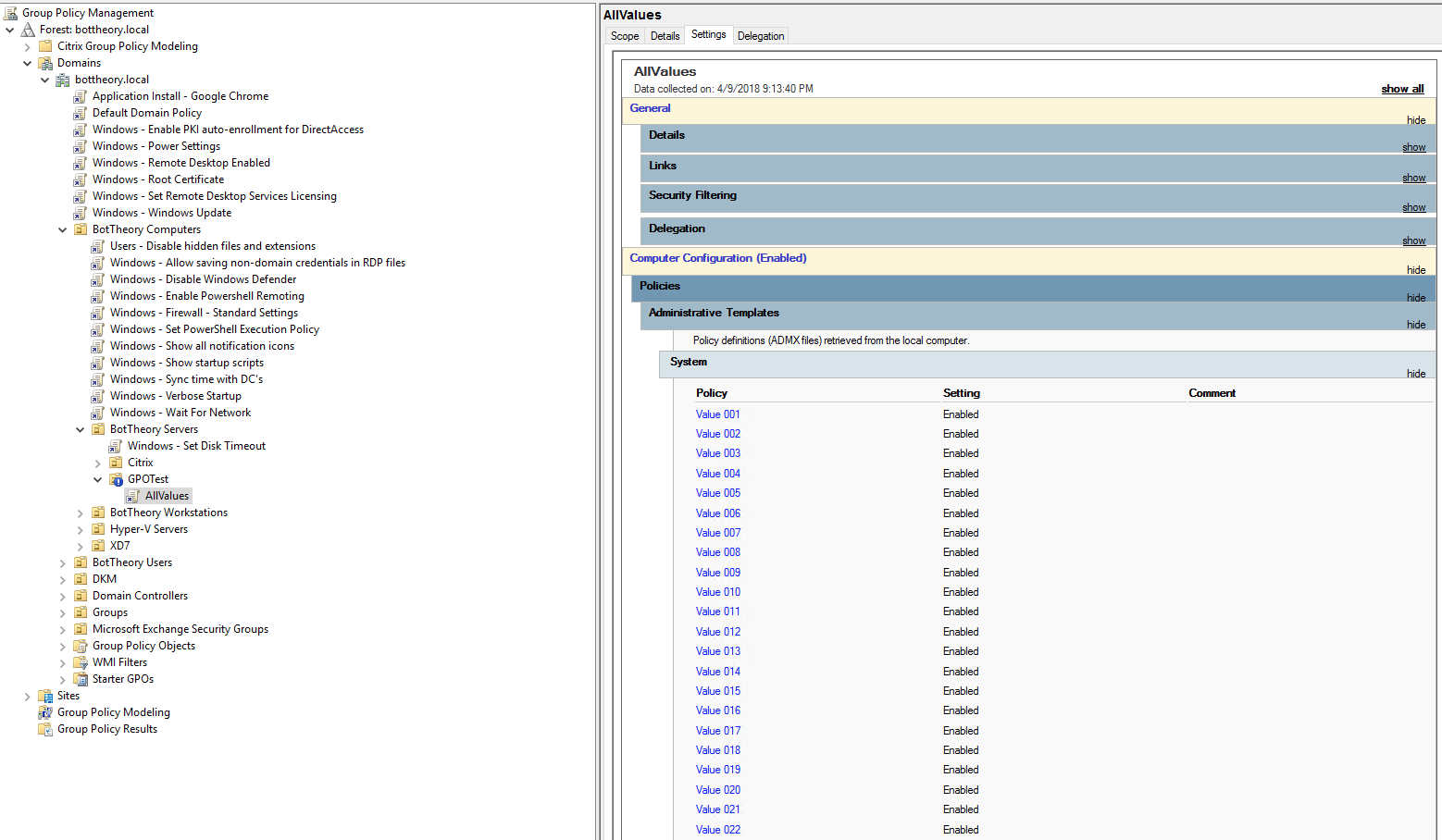Show the Details section
The height and width of the screenshot is (840, 1442).
click(1413, 148)
